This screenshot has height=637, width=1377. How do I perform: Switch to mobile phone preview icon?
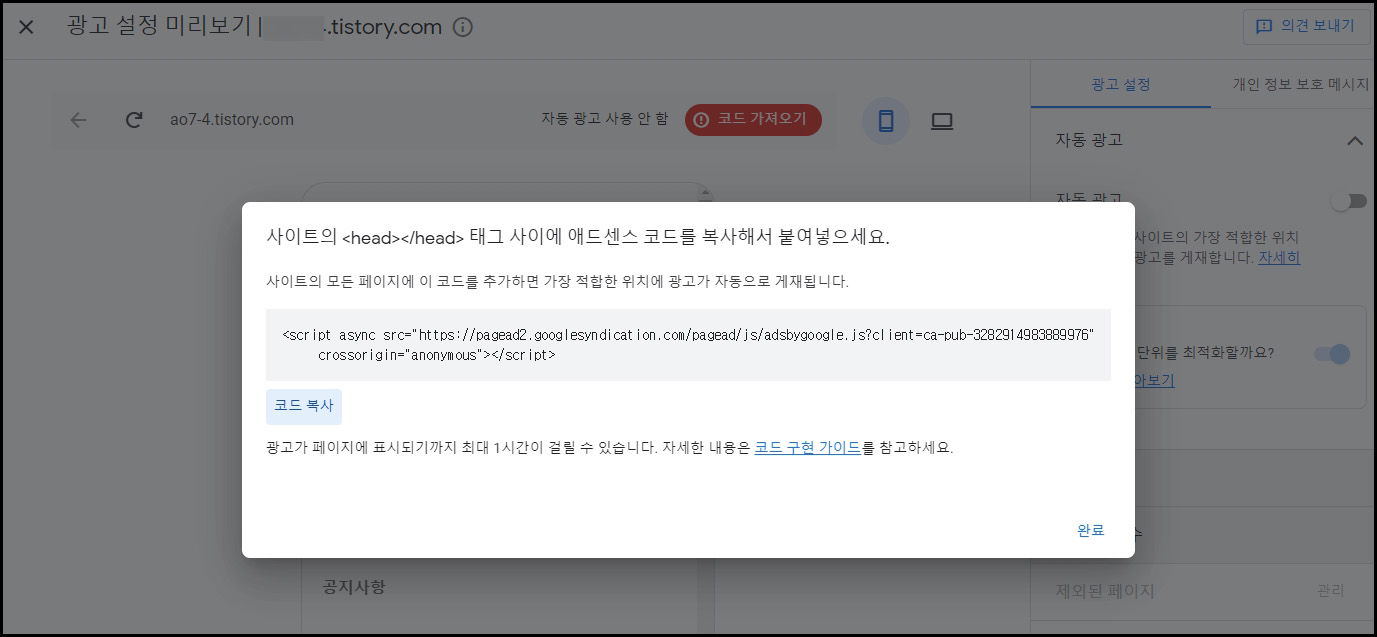tap(885, 121)
